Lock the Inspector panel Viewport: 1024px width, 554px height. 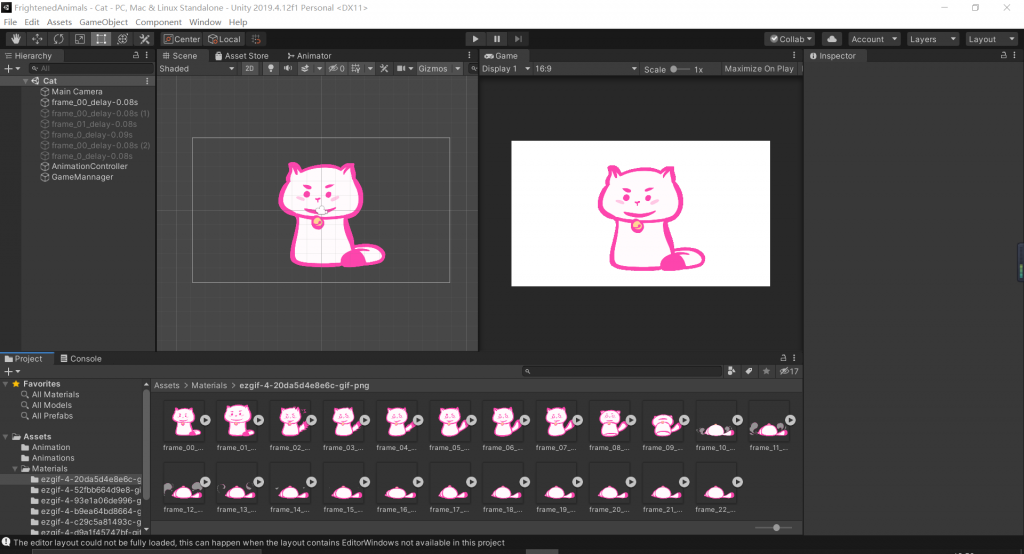pyautogui.click(x=1004, y=56)
